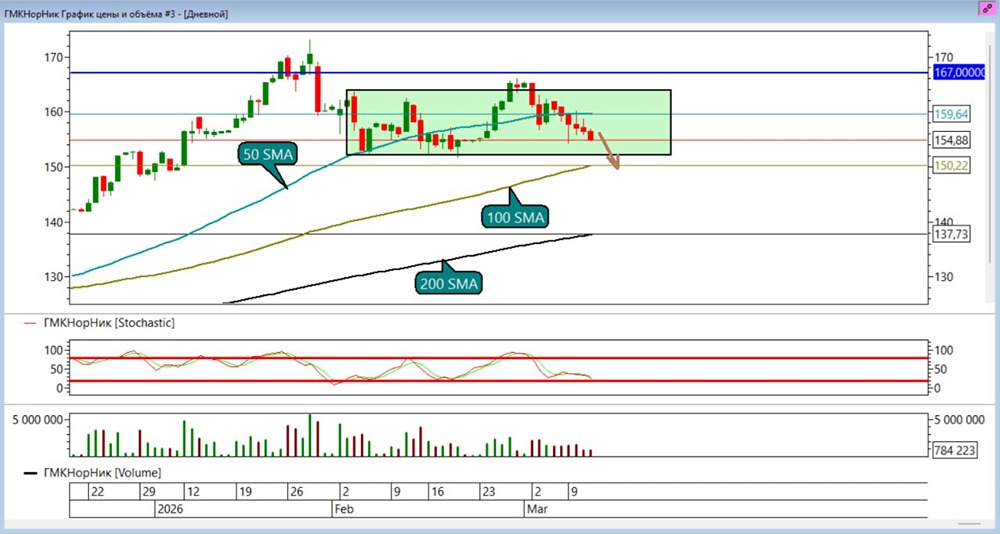Click date 26 on the time axis
Viewport: 1000px width, 534px height.
click(x=296, y=492)
